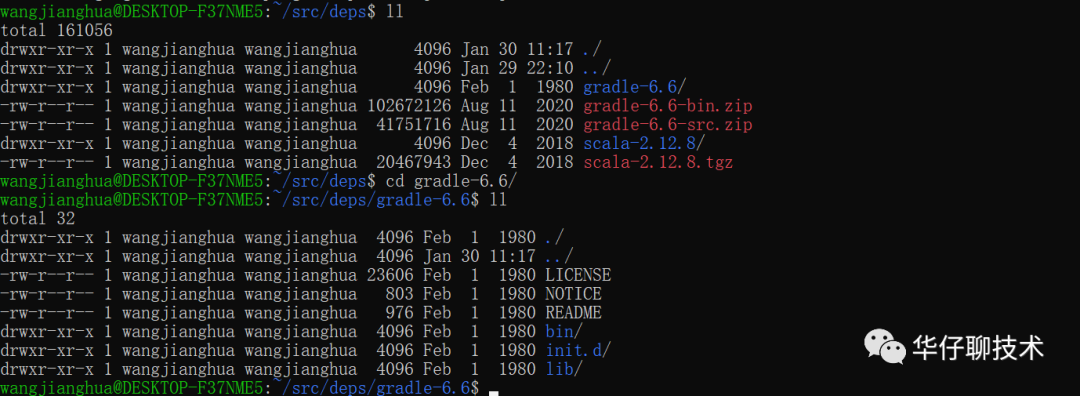The image size is (1080, 396).
Task: Select the scala-2.12.8/ directory name
Action: [x=644, y=143]
